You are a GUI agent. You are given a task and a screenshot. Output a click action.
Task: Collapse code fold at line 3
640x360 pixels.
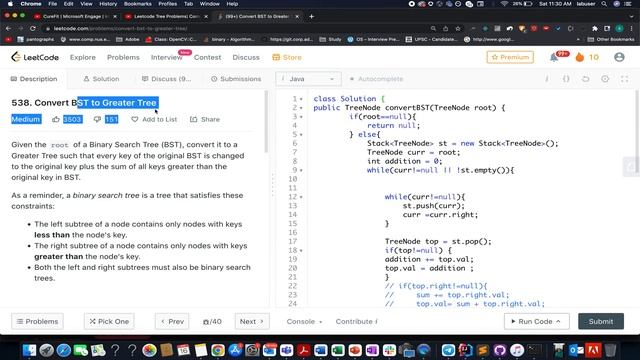(x=301, y=117)
